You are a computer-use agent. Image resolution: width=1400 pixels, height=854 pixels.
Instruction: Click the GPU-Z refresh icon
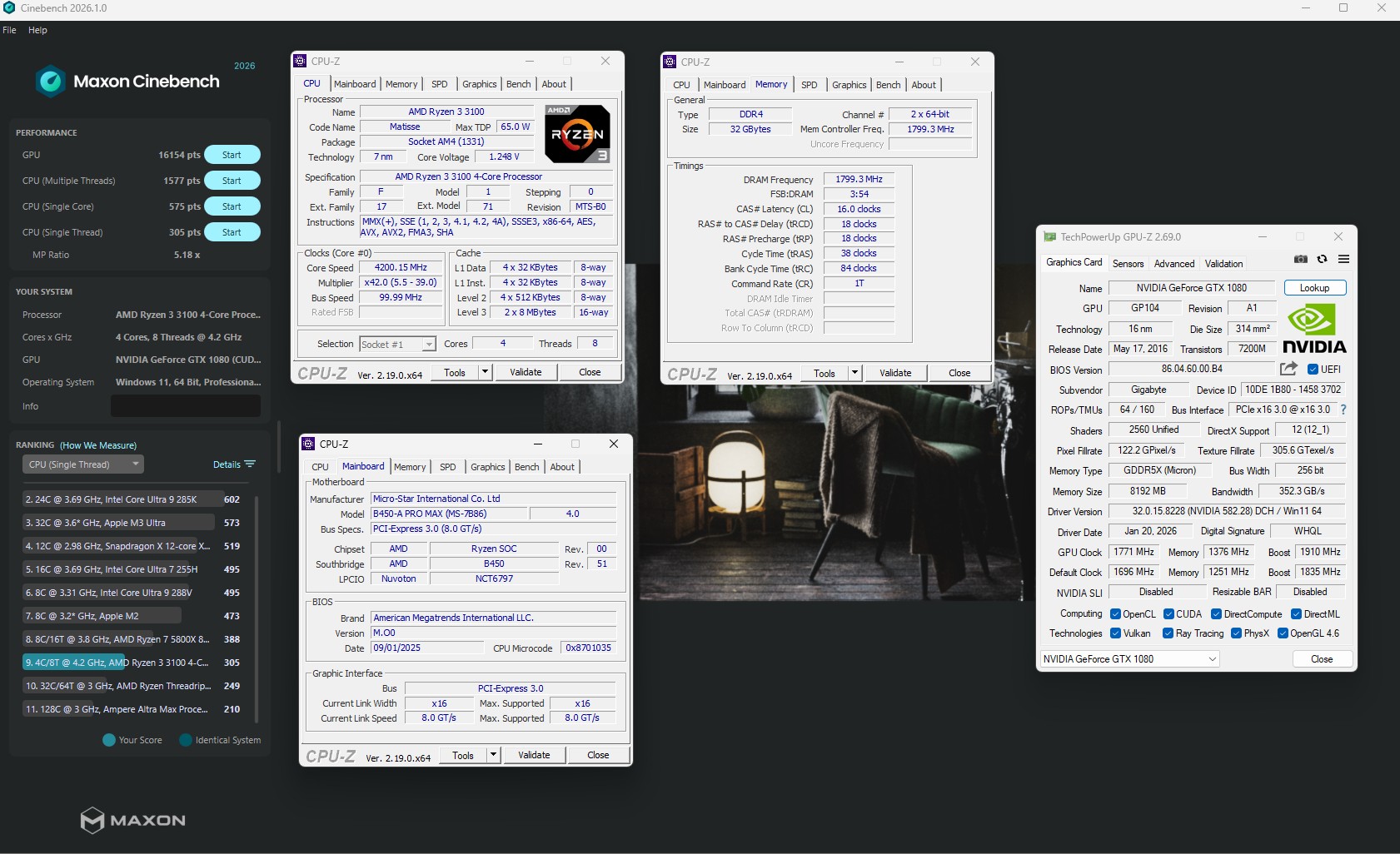click(1322, 260)
